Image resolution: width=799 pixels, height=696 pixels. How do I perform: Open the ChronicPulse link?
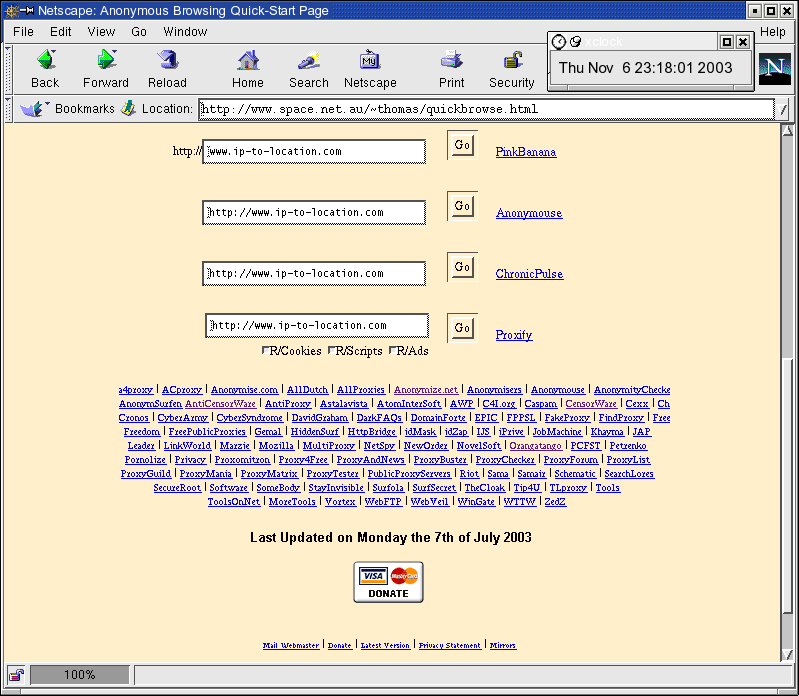[x=529, y=274]
